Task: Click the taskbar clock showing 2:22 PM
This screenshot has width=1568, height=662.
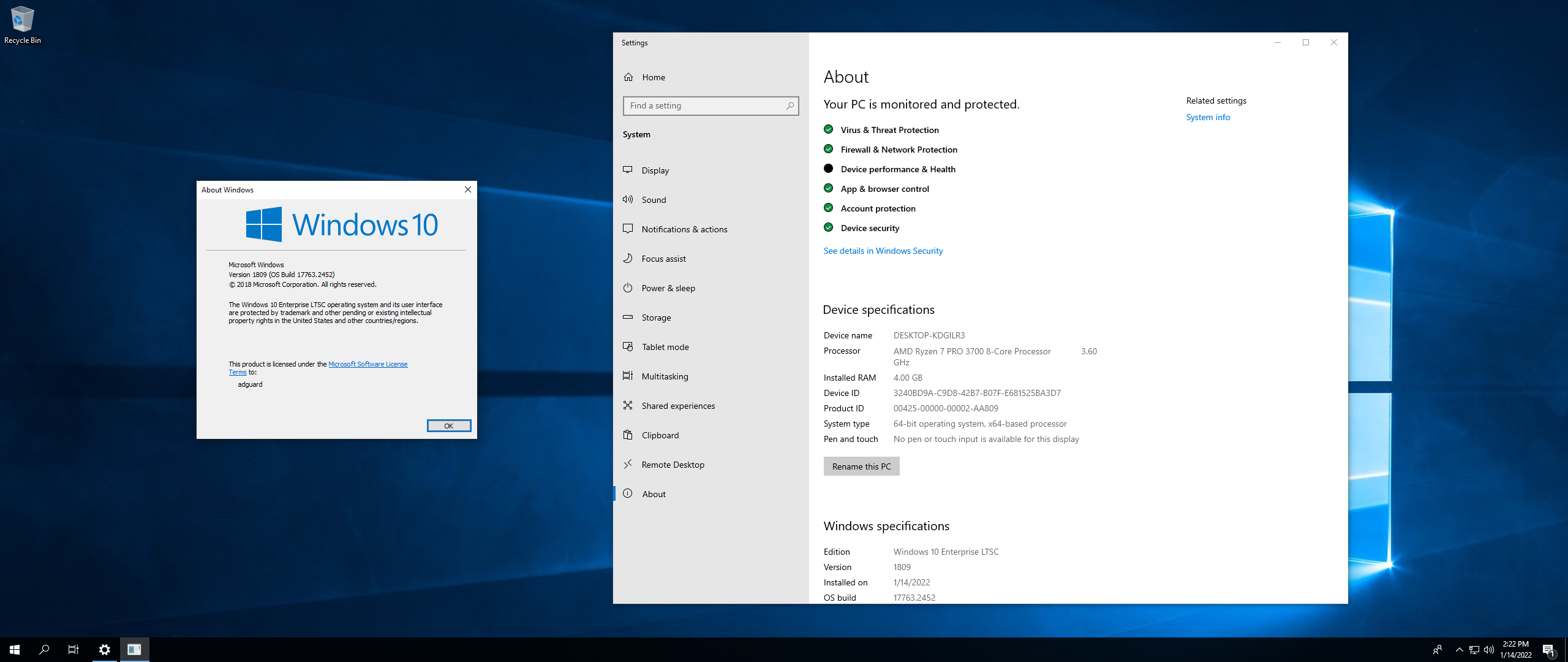Action: click(1516, 650)
